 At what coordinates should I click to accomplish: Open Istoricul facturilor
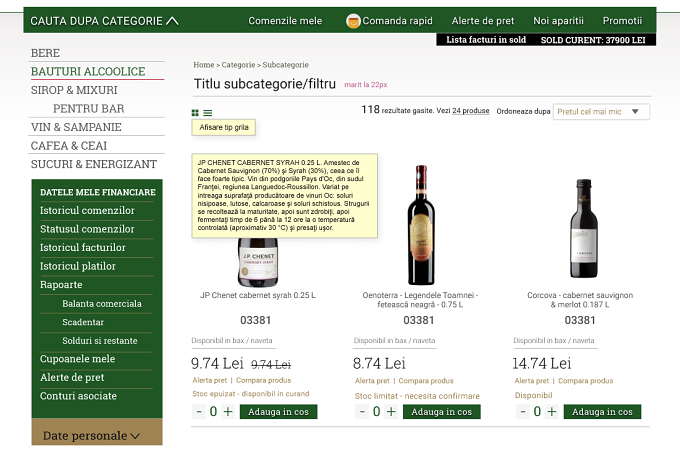(83, 248)
